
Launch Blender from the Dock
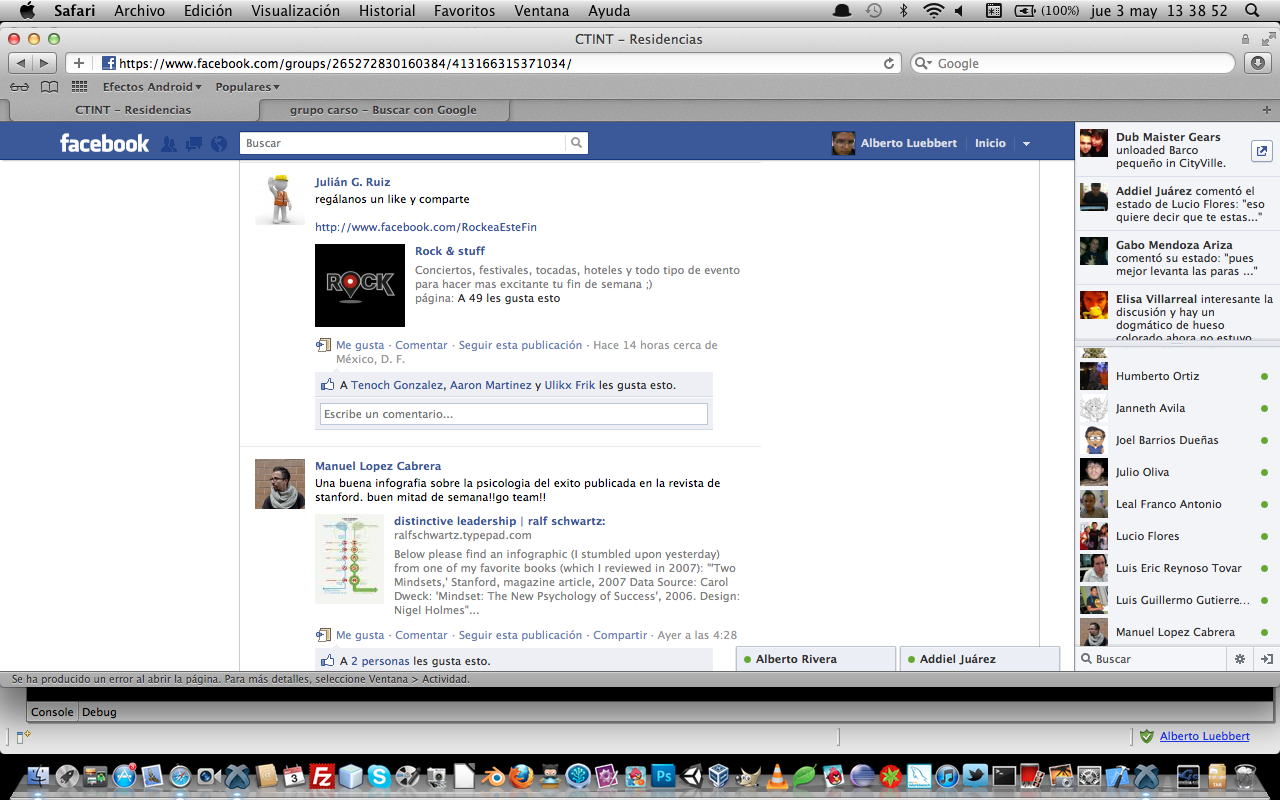[x=493, y=776]
